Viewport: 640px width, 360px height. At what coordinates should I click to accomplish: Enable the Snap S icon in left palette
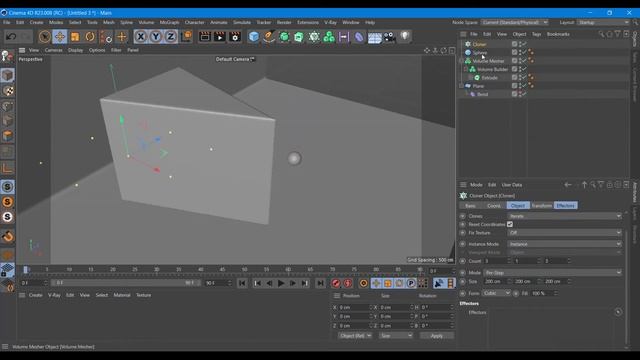[7, 187]
